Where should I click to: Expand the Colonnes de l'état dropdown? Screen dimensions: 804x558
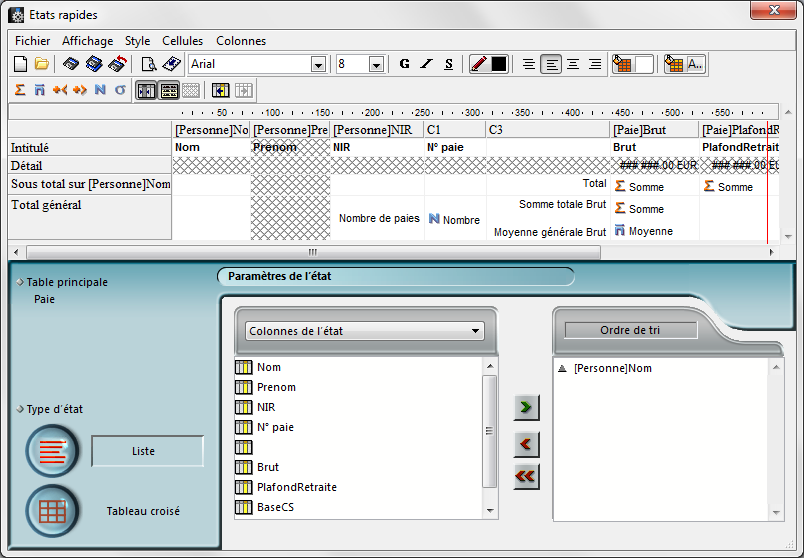pos(475,331)
